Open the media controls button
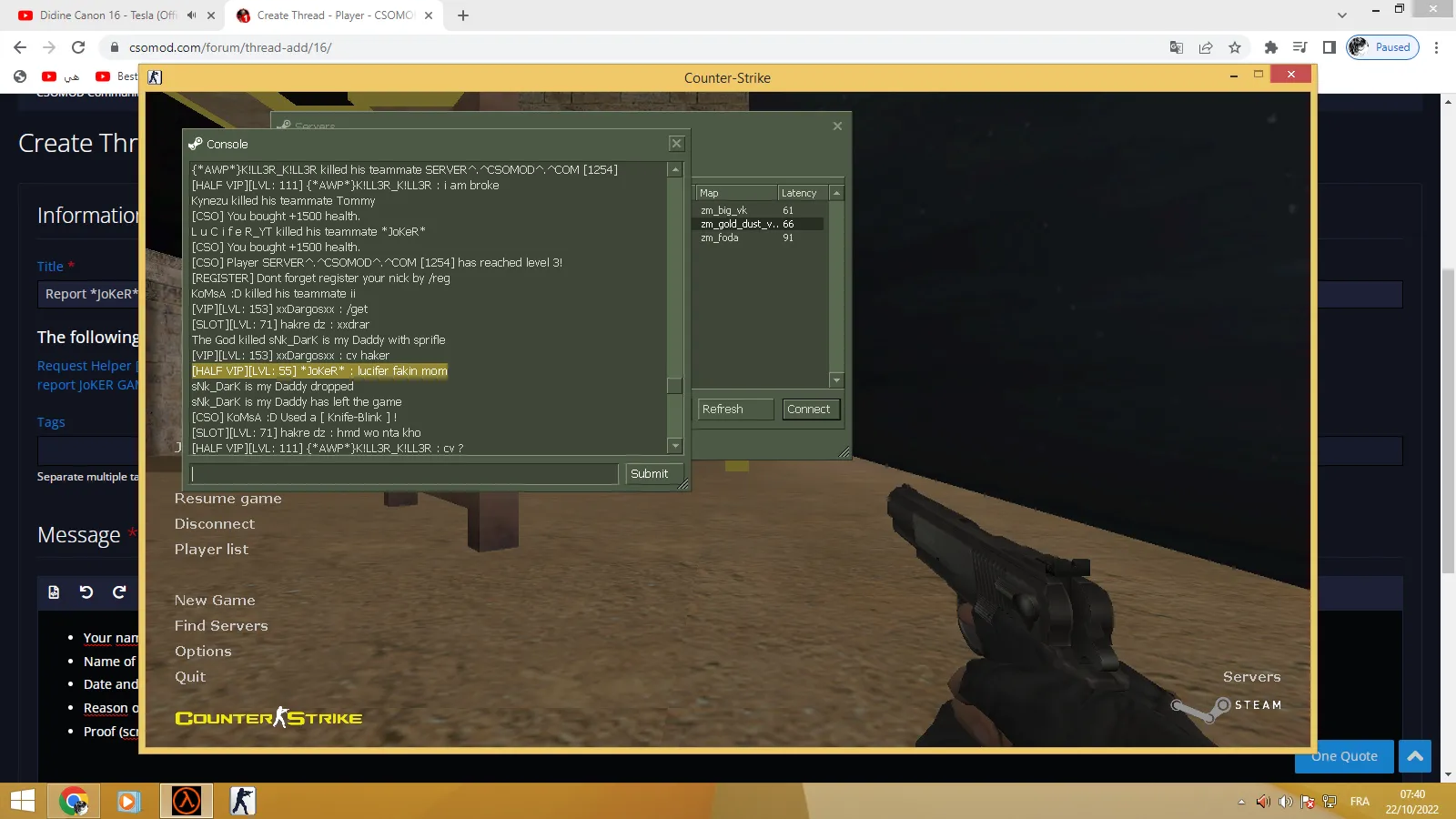This screenshot has width=1456, height=819. tap(1300, 47)
